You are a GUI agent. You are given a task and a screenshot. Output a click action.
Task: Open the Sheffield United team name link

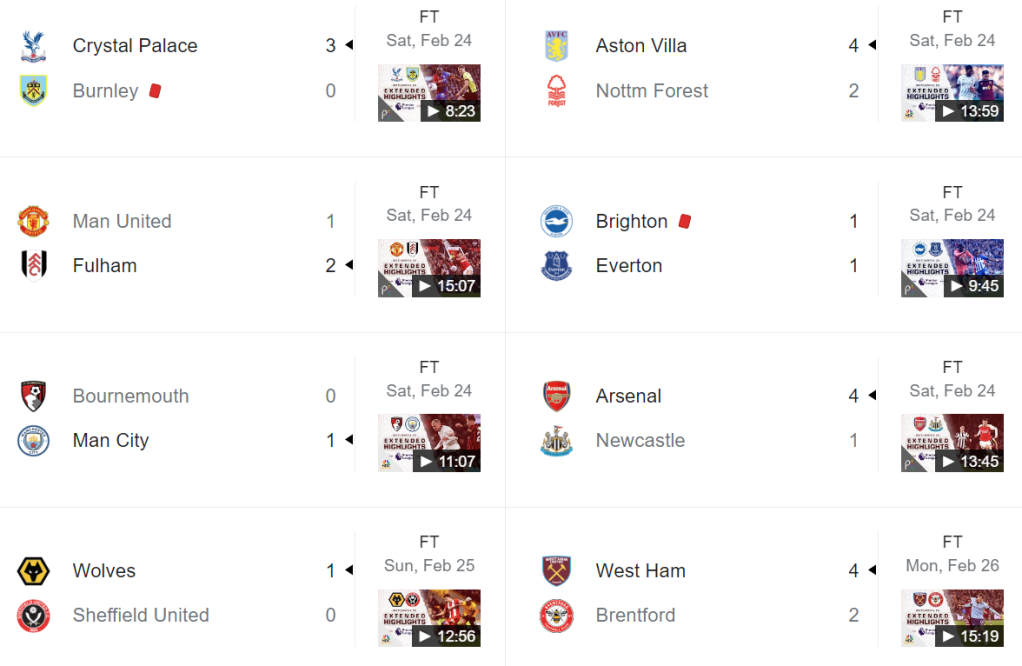tap(141, 616)
